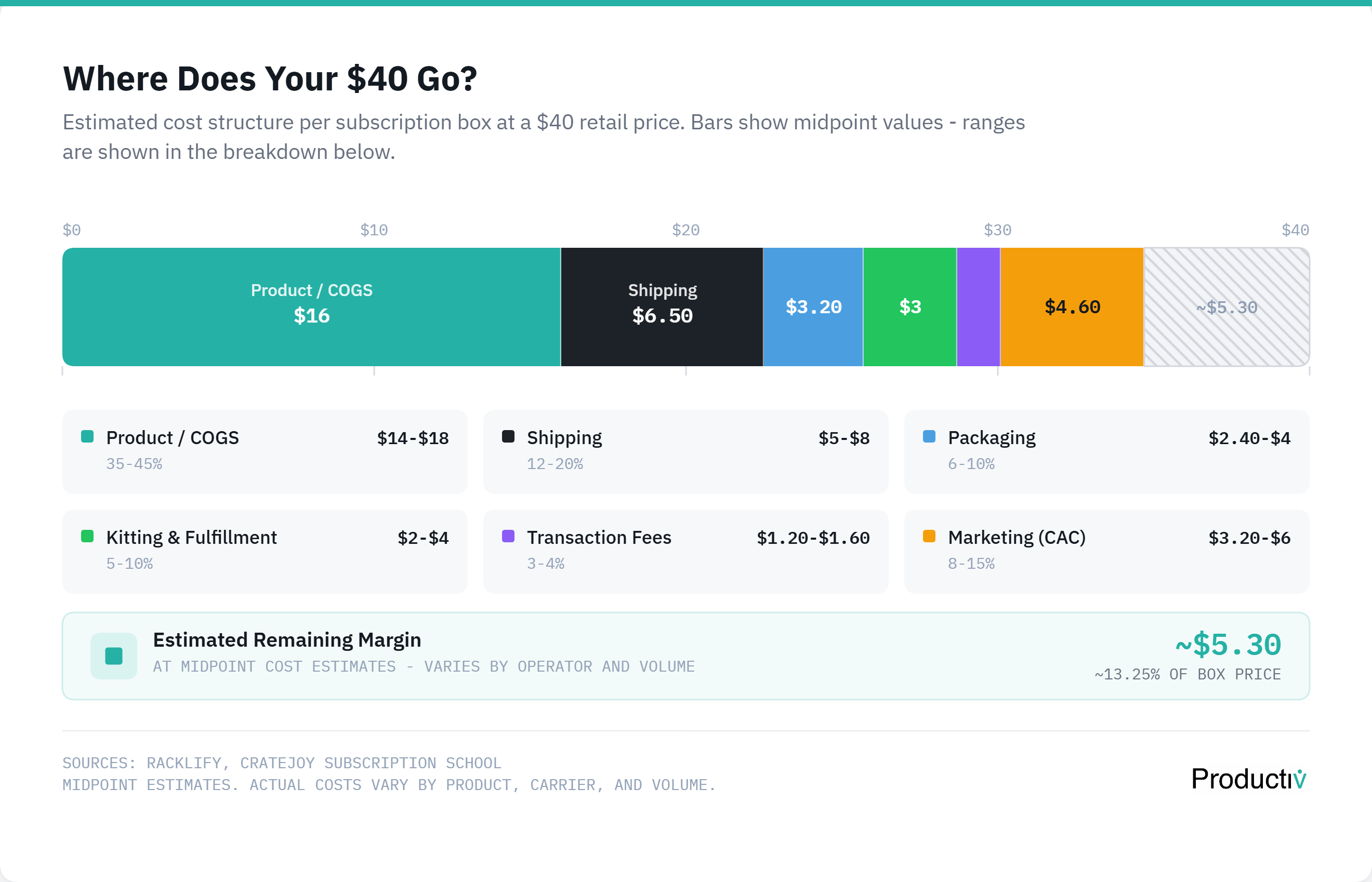
Task: Select the Product / COGS $16 bar segment
Action: tap(312, 307)
